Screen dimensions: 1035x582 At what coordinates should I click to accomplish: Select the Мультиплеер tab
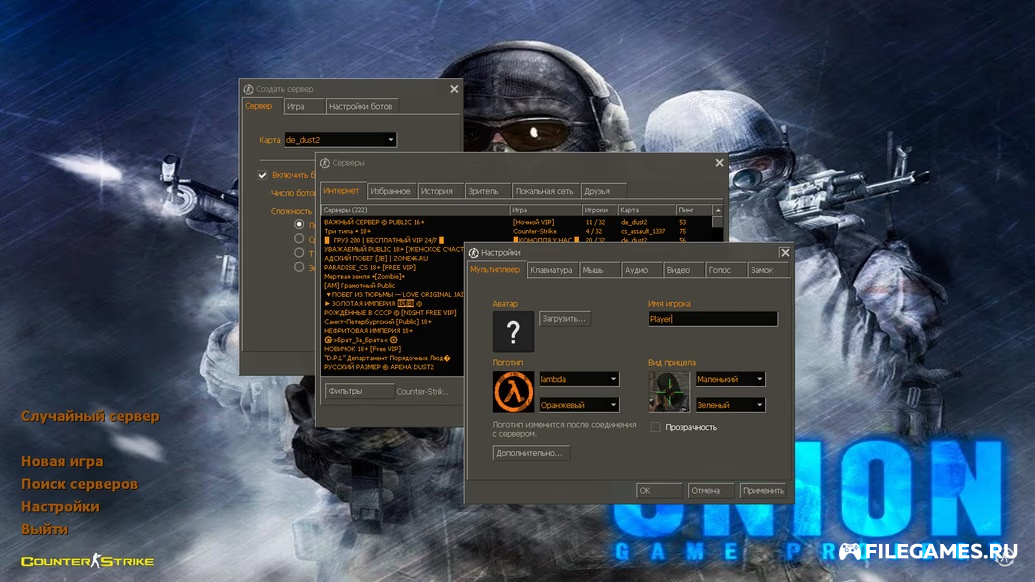point(495,269)
